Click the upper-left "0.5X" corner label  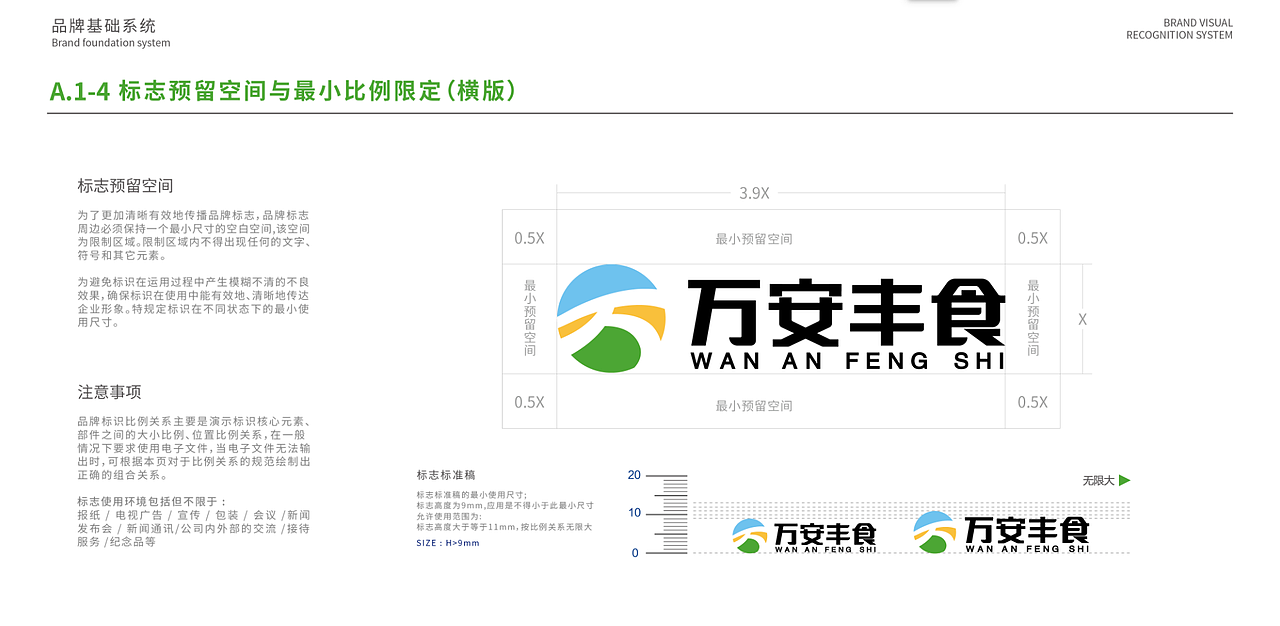click(x=529, y=238)
